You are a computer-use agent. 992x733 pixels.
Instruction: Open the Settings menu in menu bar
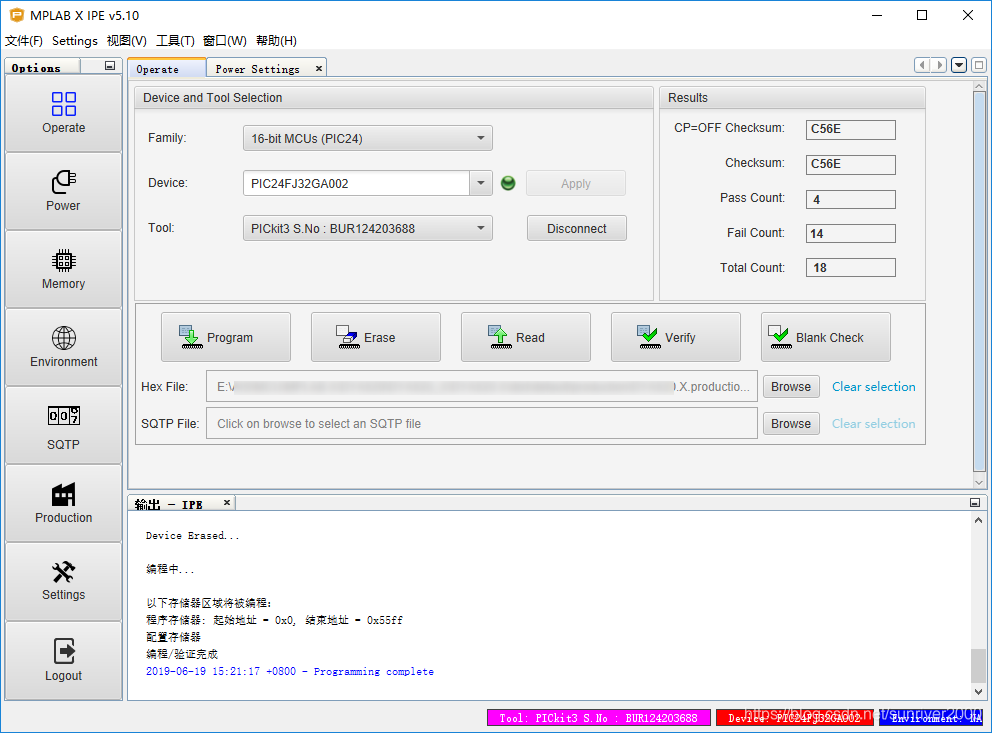point(75,40)
